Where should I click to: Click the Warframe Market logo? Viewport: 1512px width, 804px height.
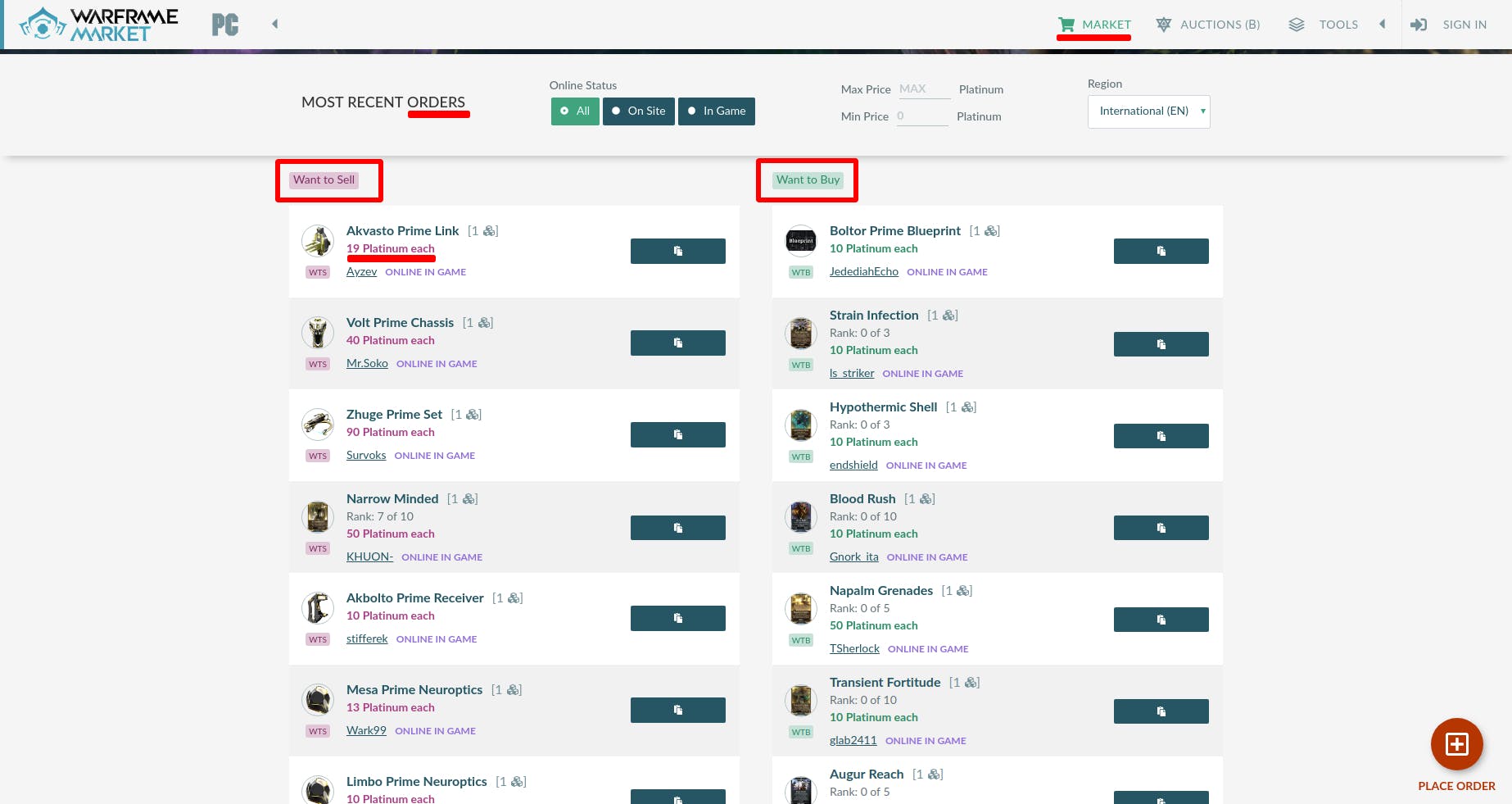click(x=98, y=25)
